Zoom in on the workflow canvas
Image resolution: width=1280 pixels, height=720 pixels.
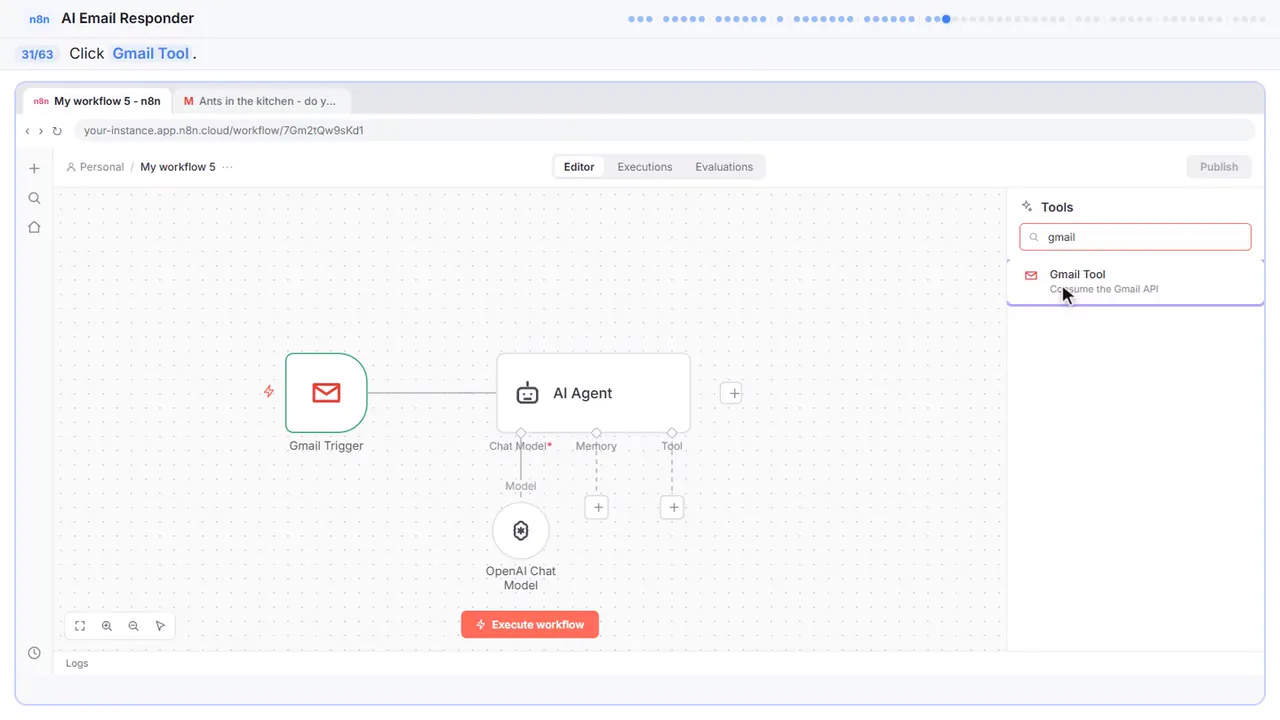click(x=107, y=626)
